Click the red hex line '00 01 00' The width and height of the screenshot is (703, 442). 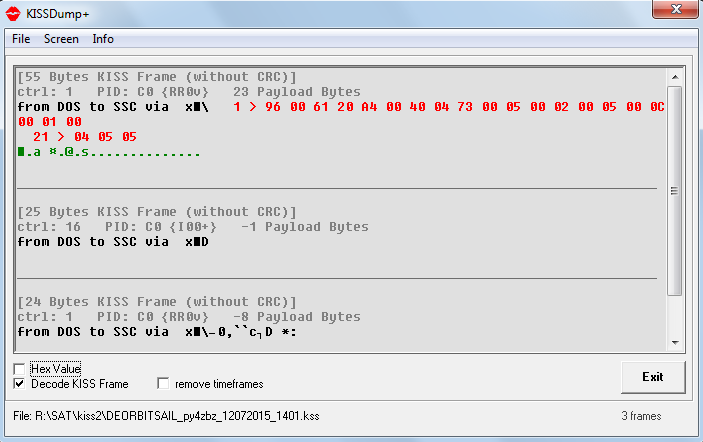coord(50,122)
